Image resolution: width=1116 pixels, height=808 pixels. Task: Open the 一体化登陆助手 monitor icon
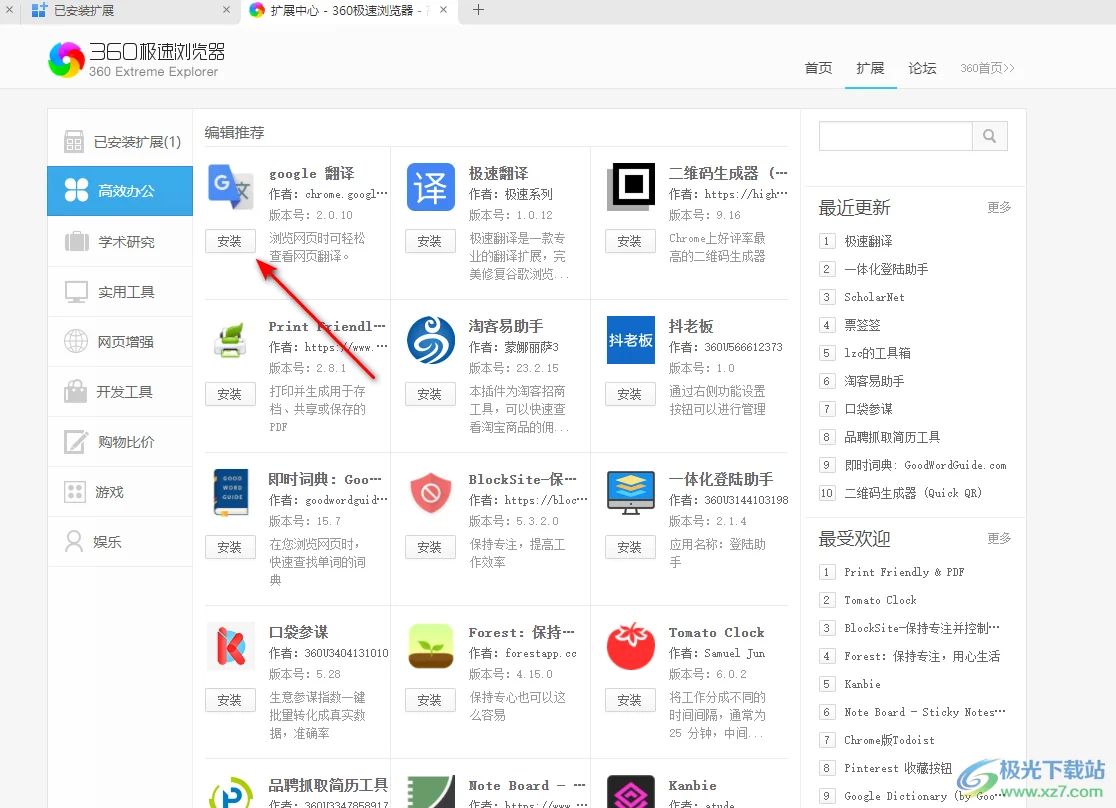click(x=631, y=493)
